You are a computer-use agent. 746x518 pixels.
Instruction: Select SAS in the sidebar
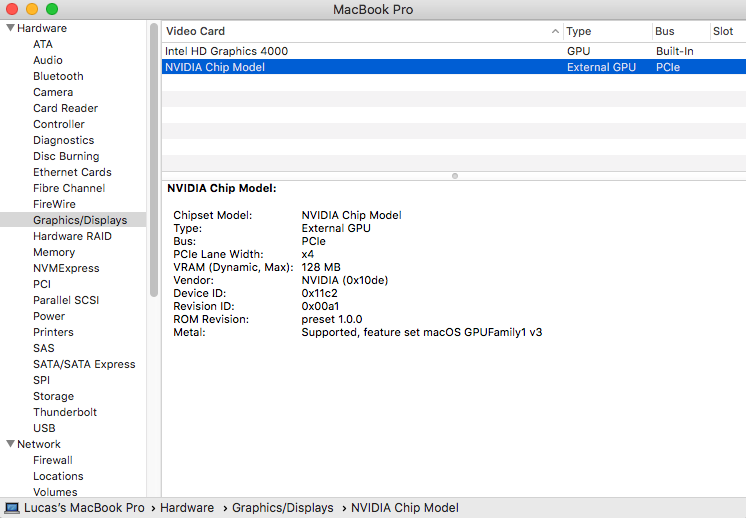[x=44, y=348]
